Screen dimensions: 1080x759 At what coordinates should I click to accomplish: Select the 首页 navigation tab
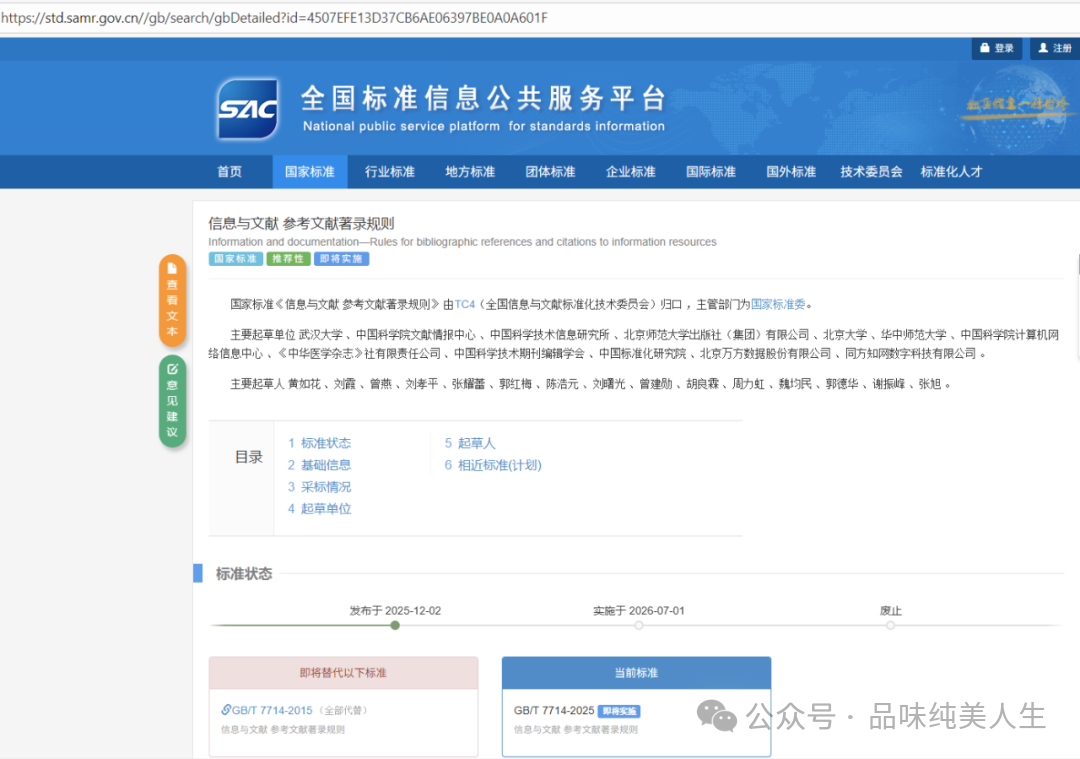[229, 172]
